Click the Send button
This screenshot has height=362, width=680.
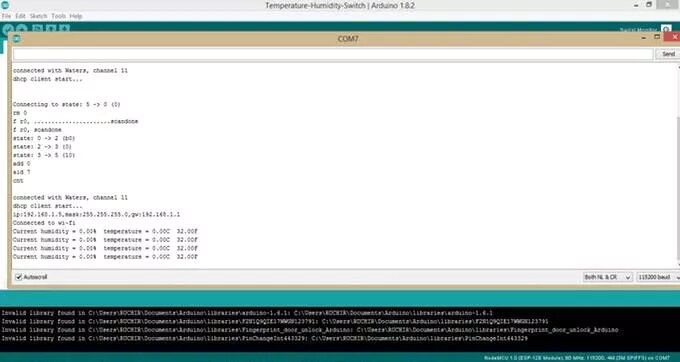(x=668, y=54)
